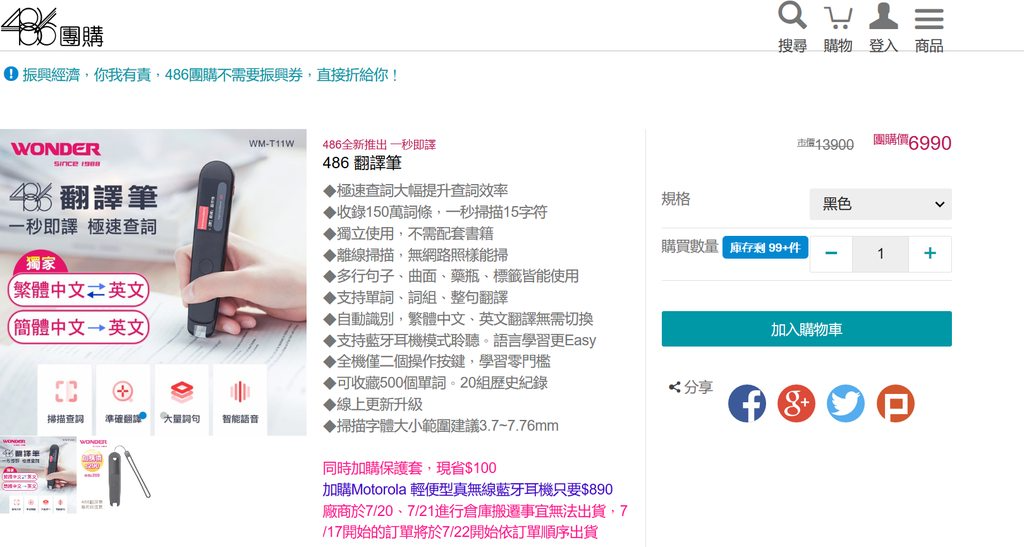
Task: Select the first translation pen thumbnail
Action: click(x=38, y=475)
